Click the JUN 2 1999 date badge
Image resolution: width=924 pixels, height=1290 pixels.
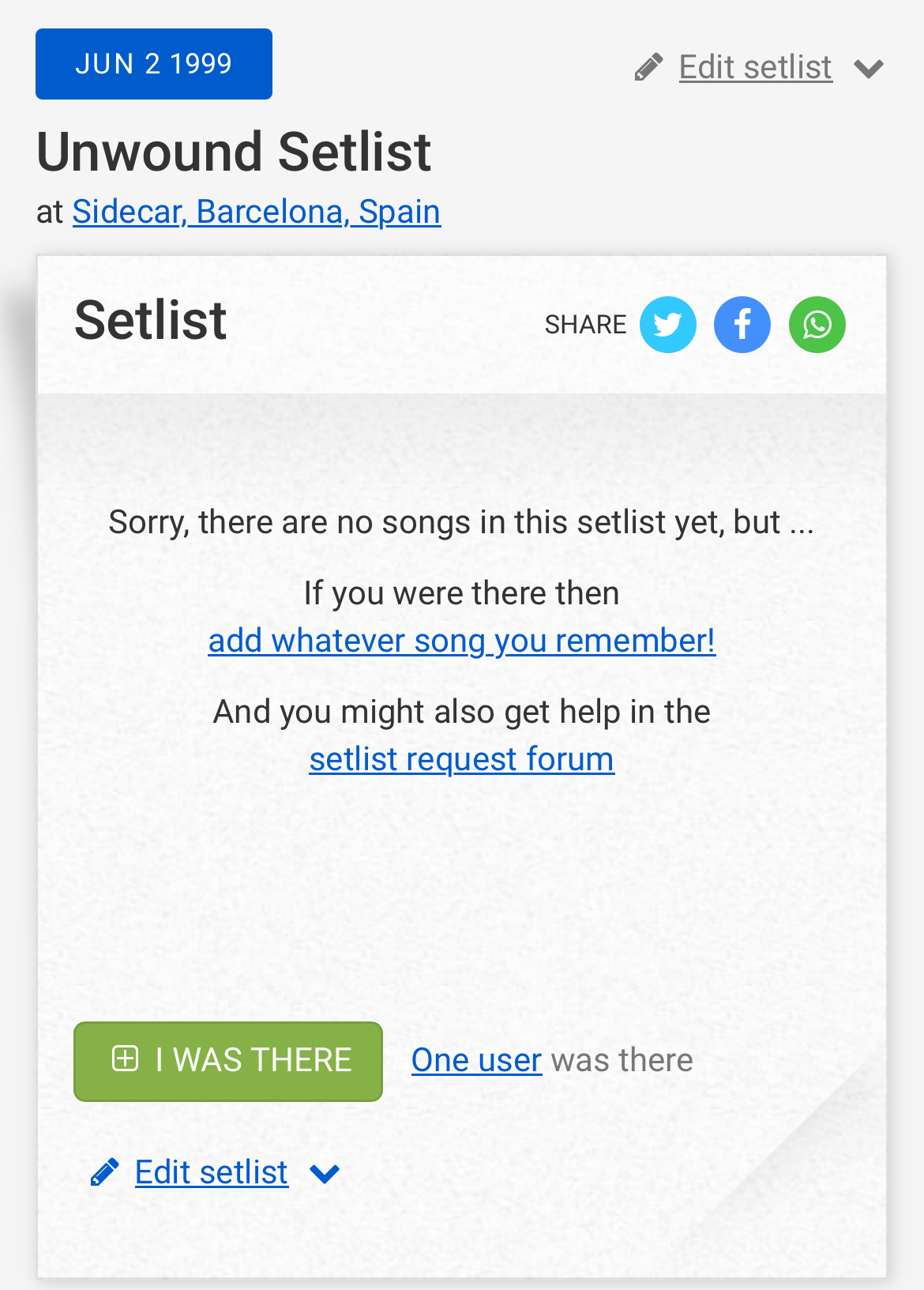click(154, 64)
